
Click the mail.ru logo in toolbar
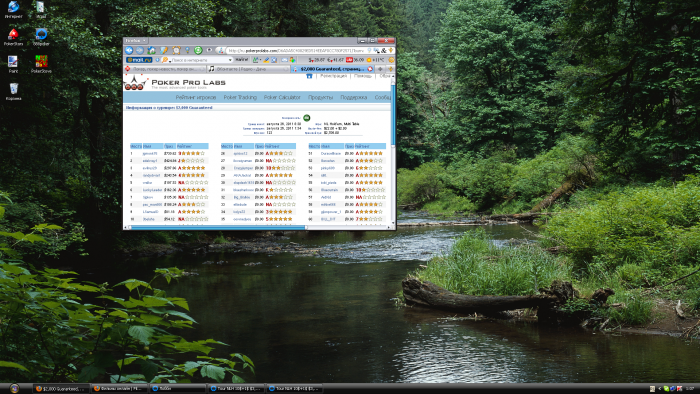tap(139, 60)
